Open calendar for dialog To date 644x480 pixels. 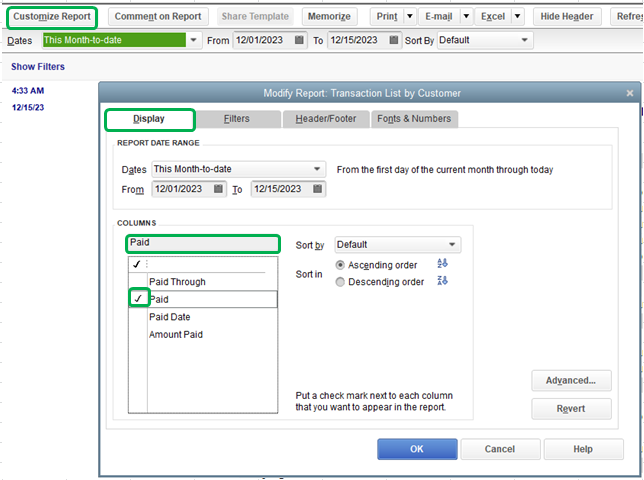pyautogui.click(x=317, y=188)
